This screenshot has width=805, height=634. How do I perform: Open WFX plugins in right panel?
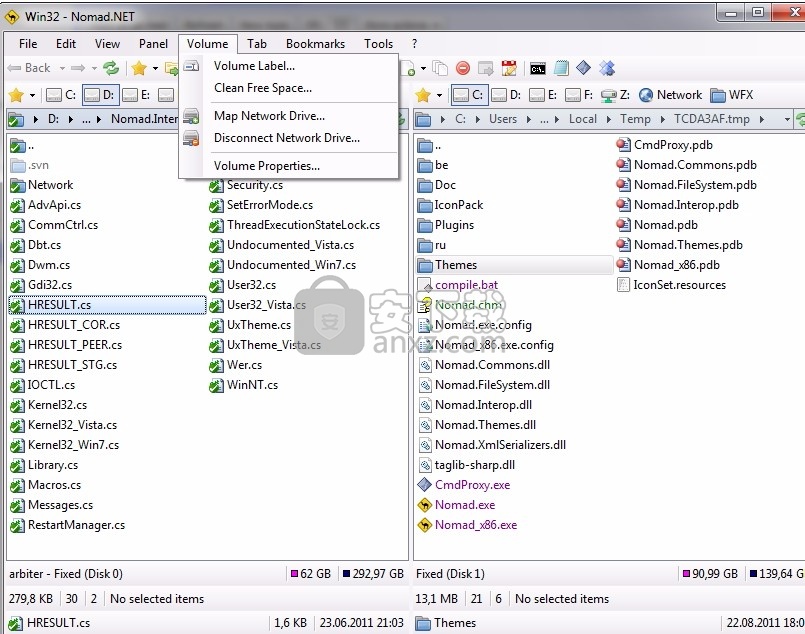(732, 95)
